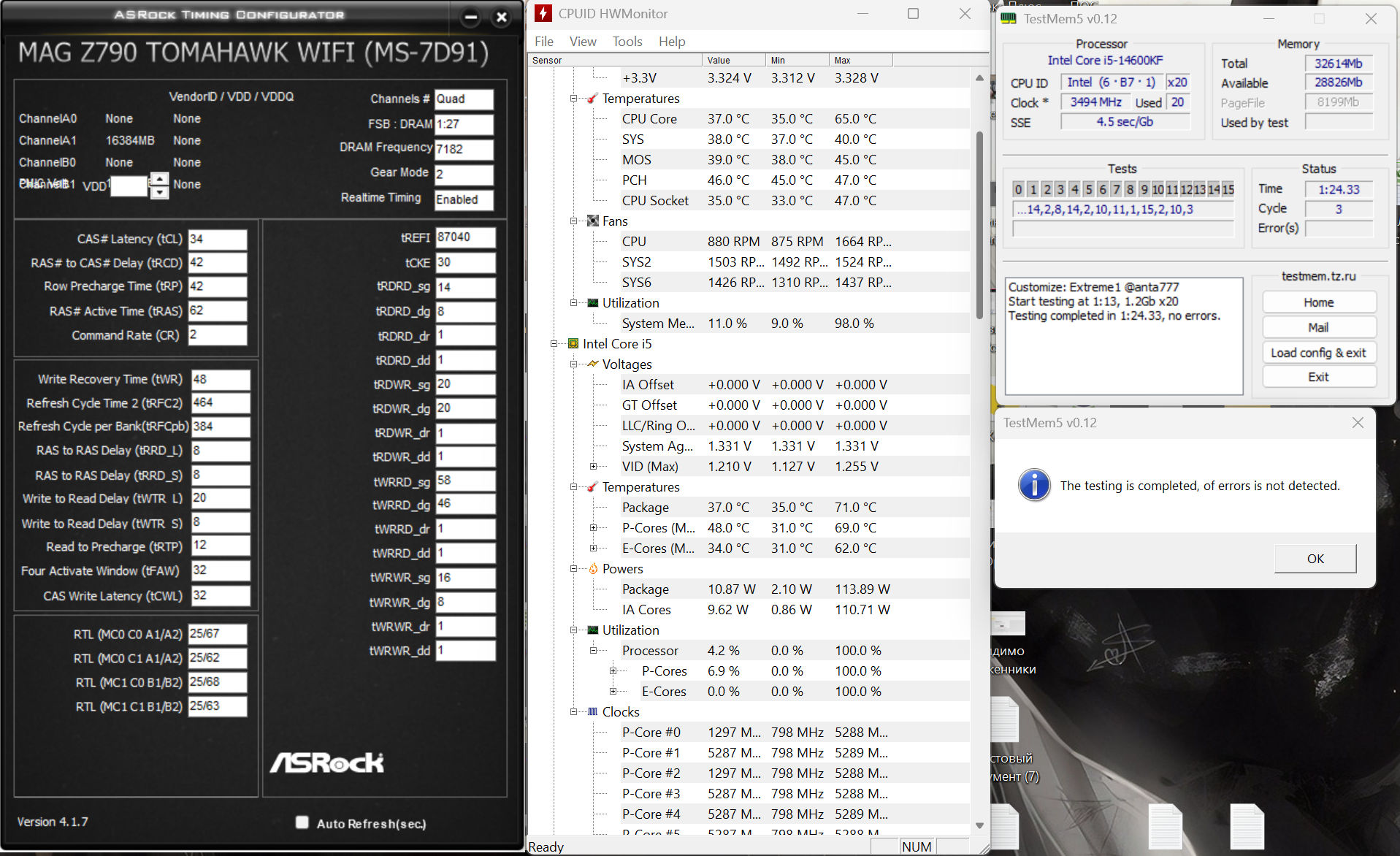Expand the E-Cores temperature row showing 34.0 °C
Image resolution: width=1400 pixels, height=856 pixels.
coord(594,549)
